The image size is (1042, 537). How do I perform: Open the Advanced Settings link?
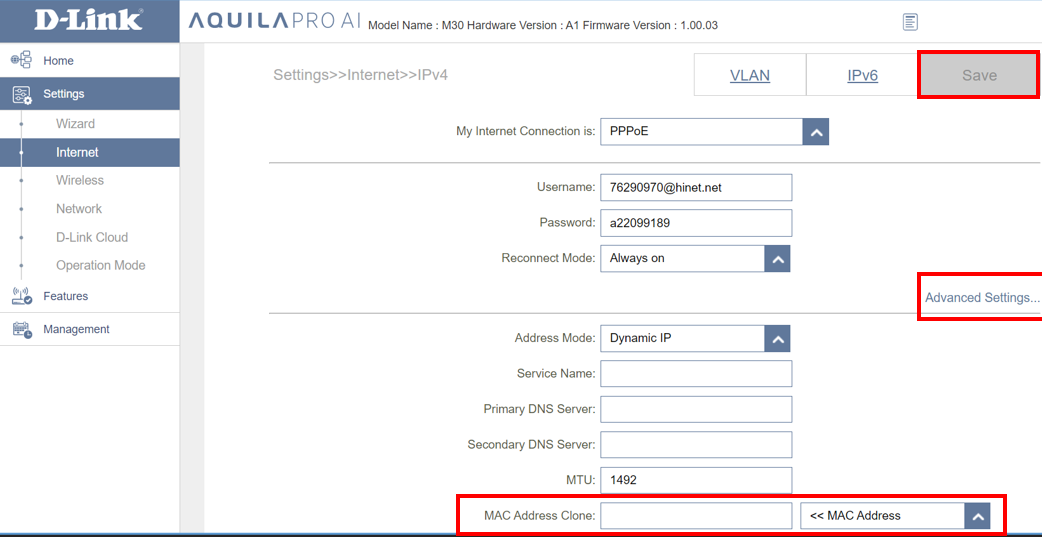point(981,298)
